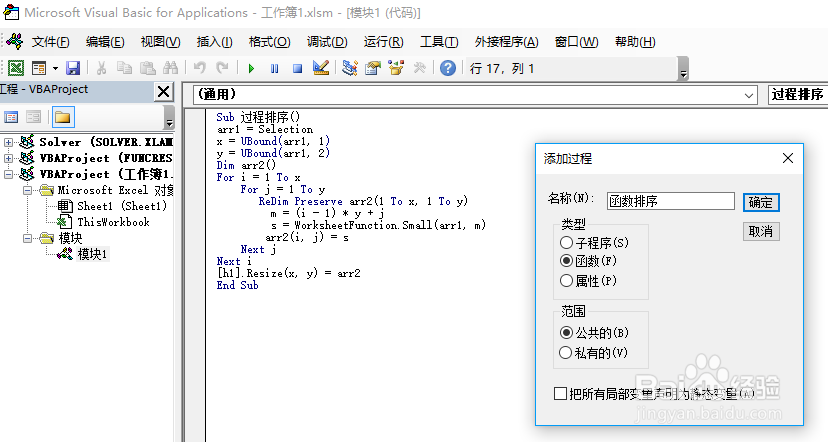Expand the VBAProject (FUNCRES) node
This screenshot has width=828, height=442.
[8, 158]
